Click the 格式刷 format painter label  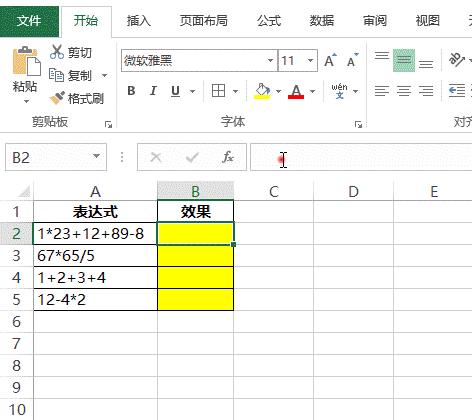click(x=86, y=98)
